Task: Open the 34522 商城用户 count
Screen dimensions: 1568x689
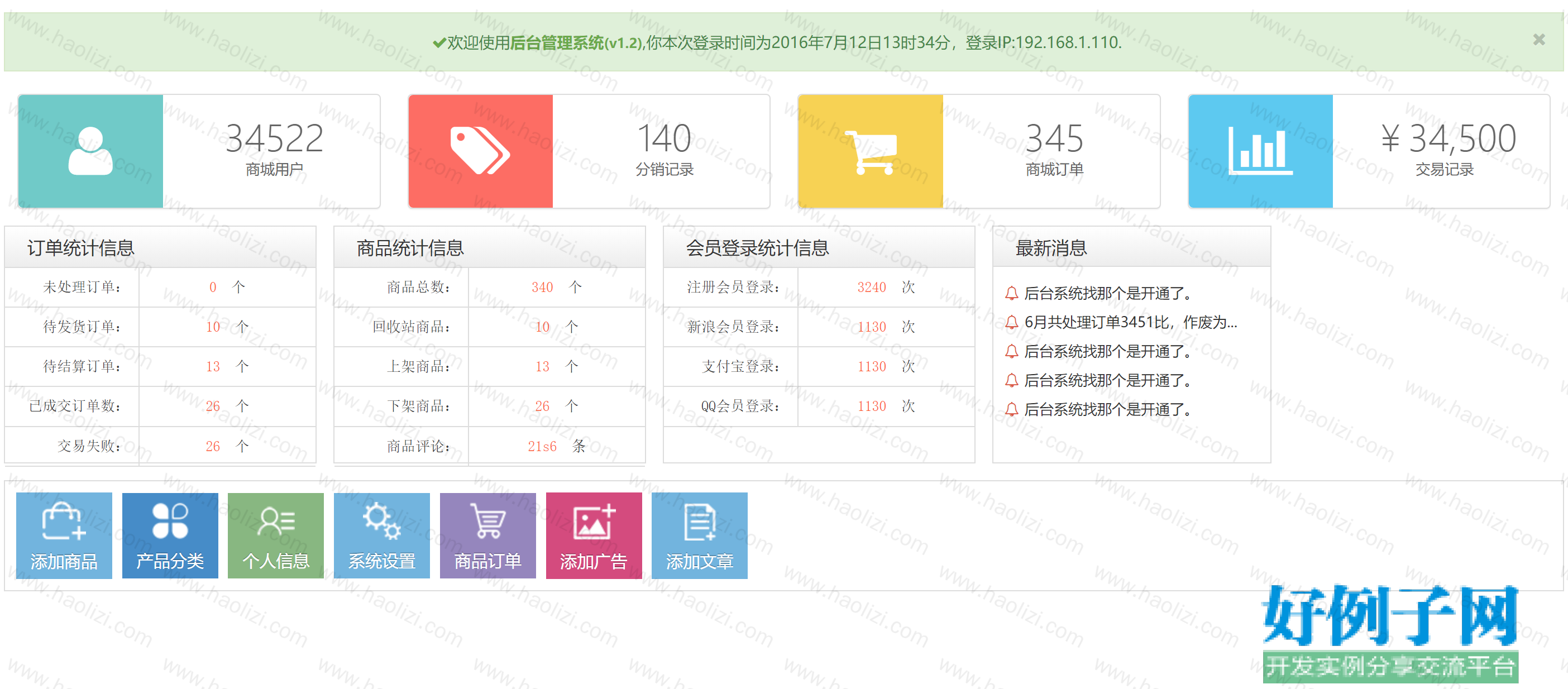Action: 274,139
